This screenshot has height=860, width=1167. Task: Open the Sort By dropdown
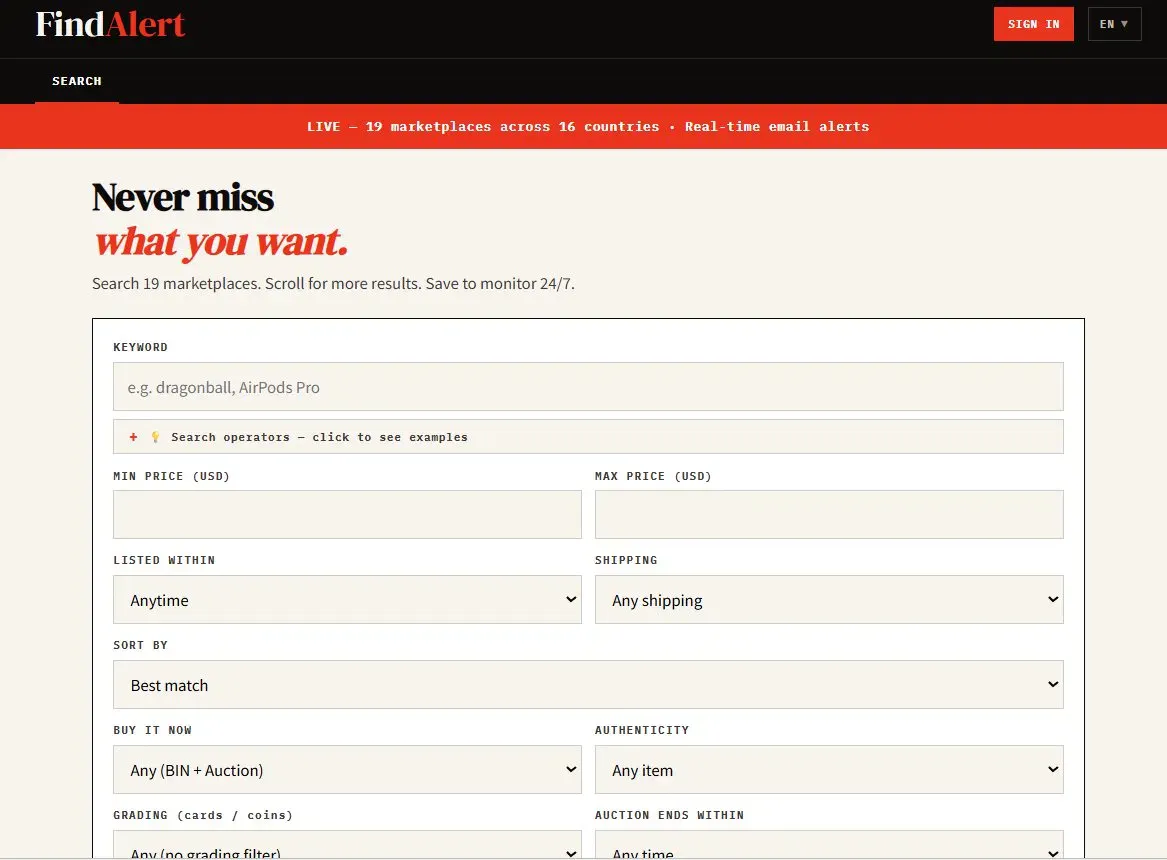click(588, 684)
